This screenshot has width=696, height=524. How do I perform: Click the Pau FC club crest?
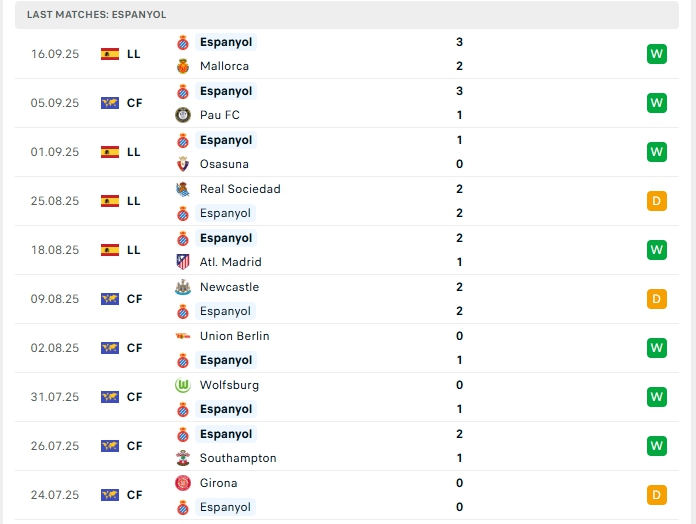183,115
